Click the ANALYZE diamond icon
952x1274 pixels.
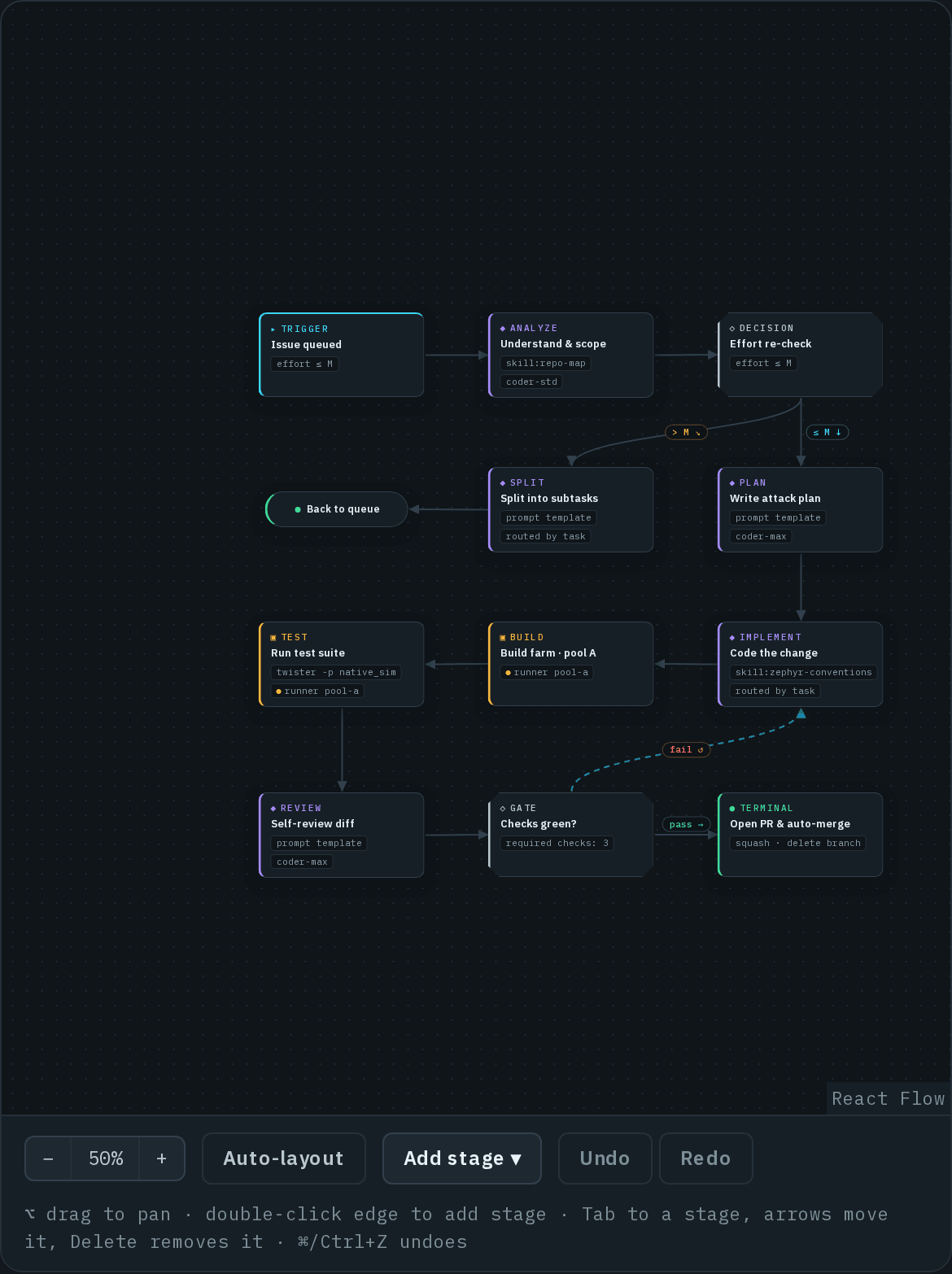click(x=503, y=329)
